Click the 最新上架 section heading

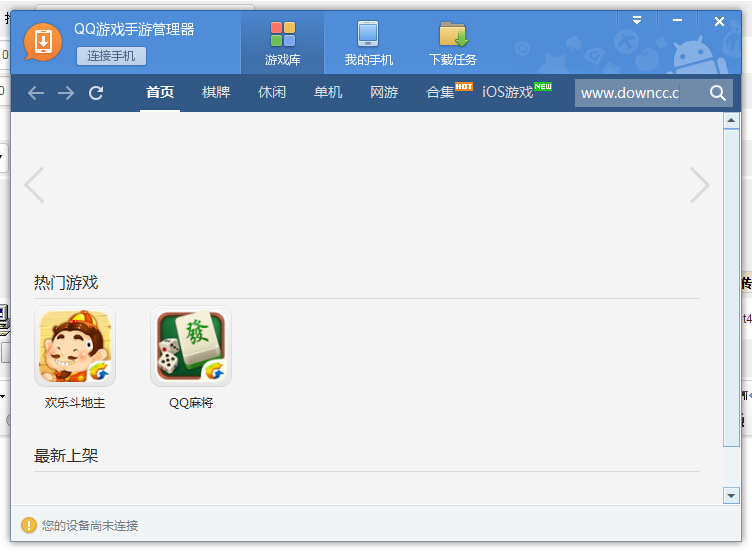66,456
